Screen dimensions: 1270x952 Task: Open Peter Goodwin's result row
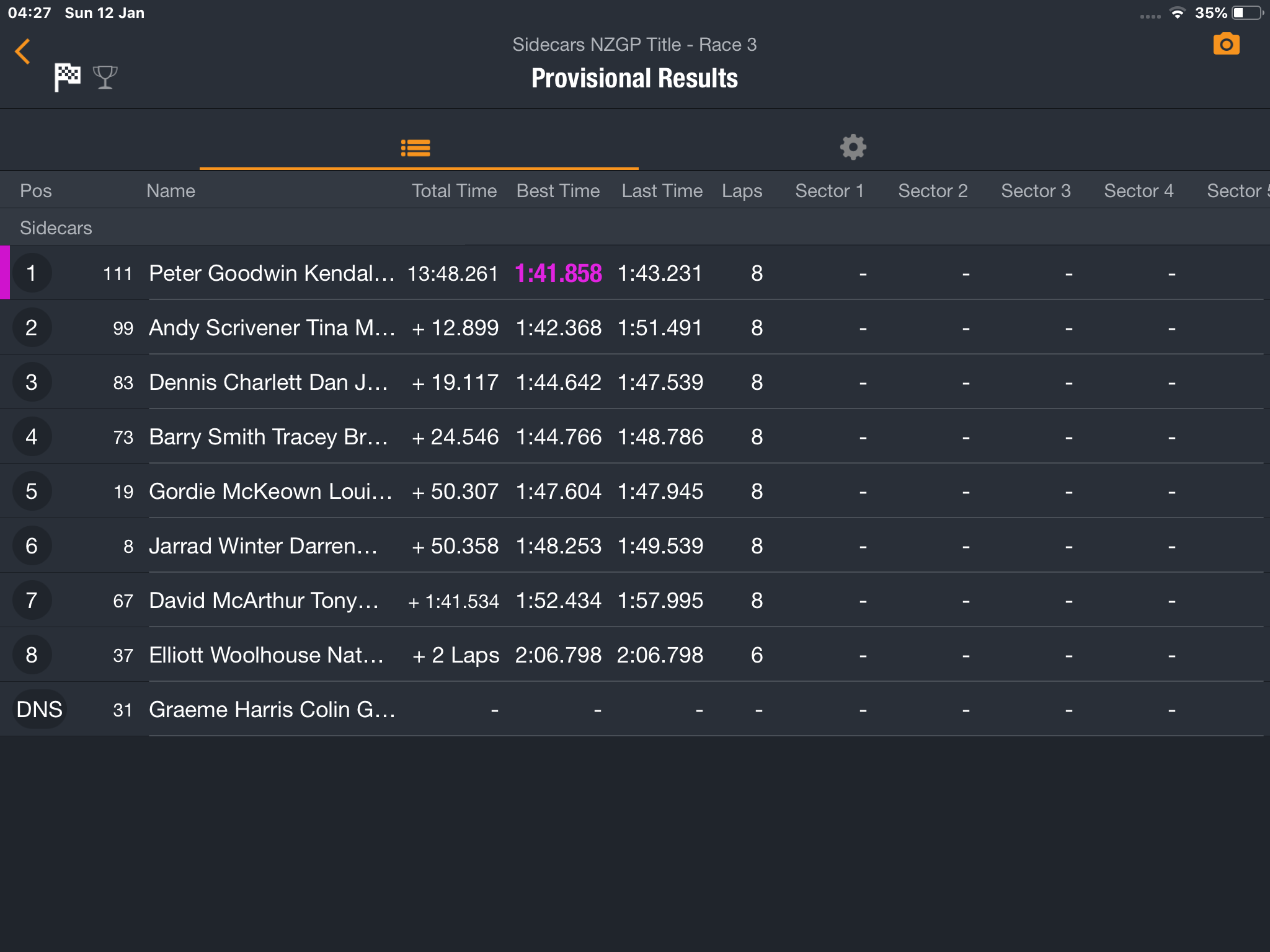click(635, 273)
